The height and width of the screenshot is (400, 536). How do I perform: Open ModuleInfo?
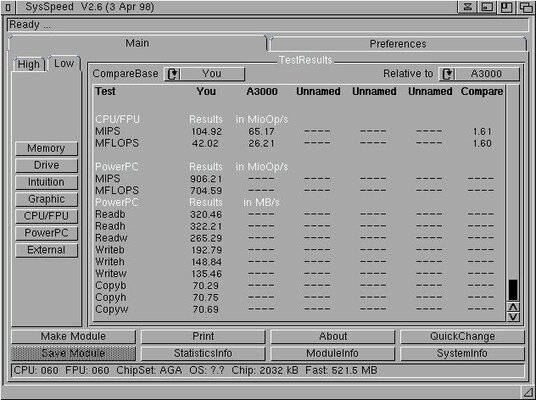(333, 354)
